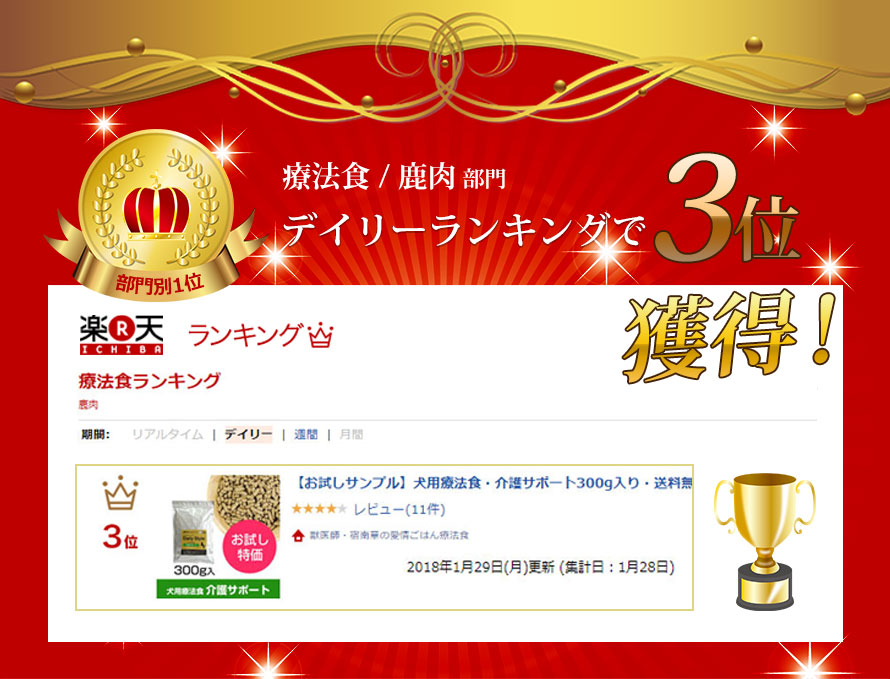Click the red ランキング title text
The height and width of the screenshot is (679, 890).
coord(243,335)
